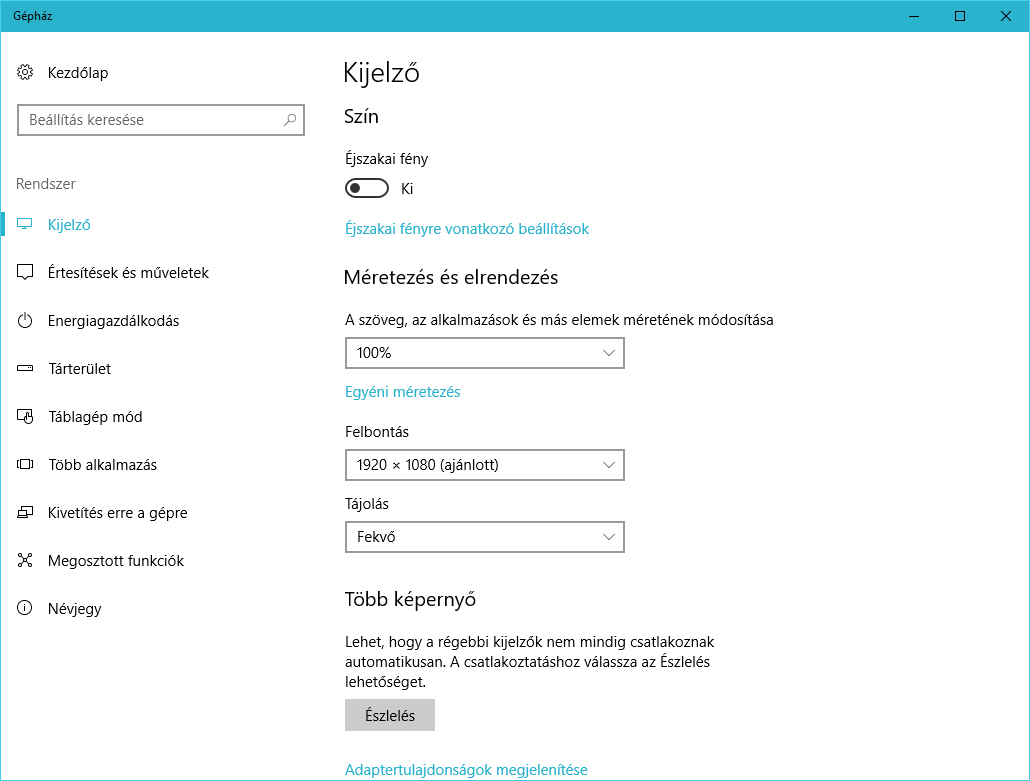Open Éjszakai fényre vonatkozó beállítások link
Viewport: 1030px width, 781px height.
point(466,229)
